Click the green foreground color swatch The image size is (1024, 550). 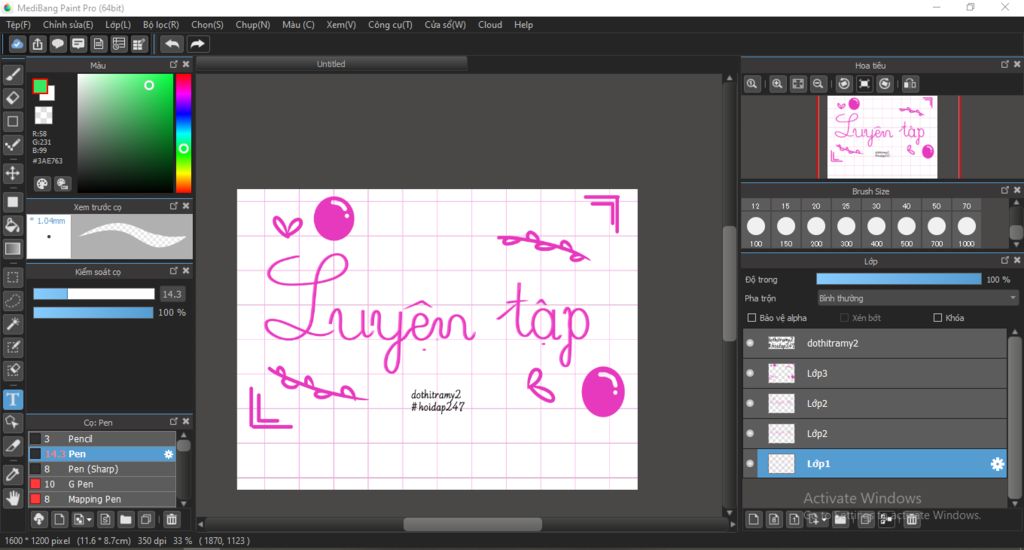click(40, 86)
